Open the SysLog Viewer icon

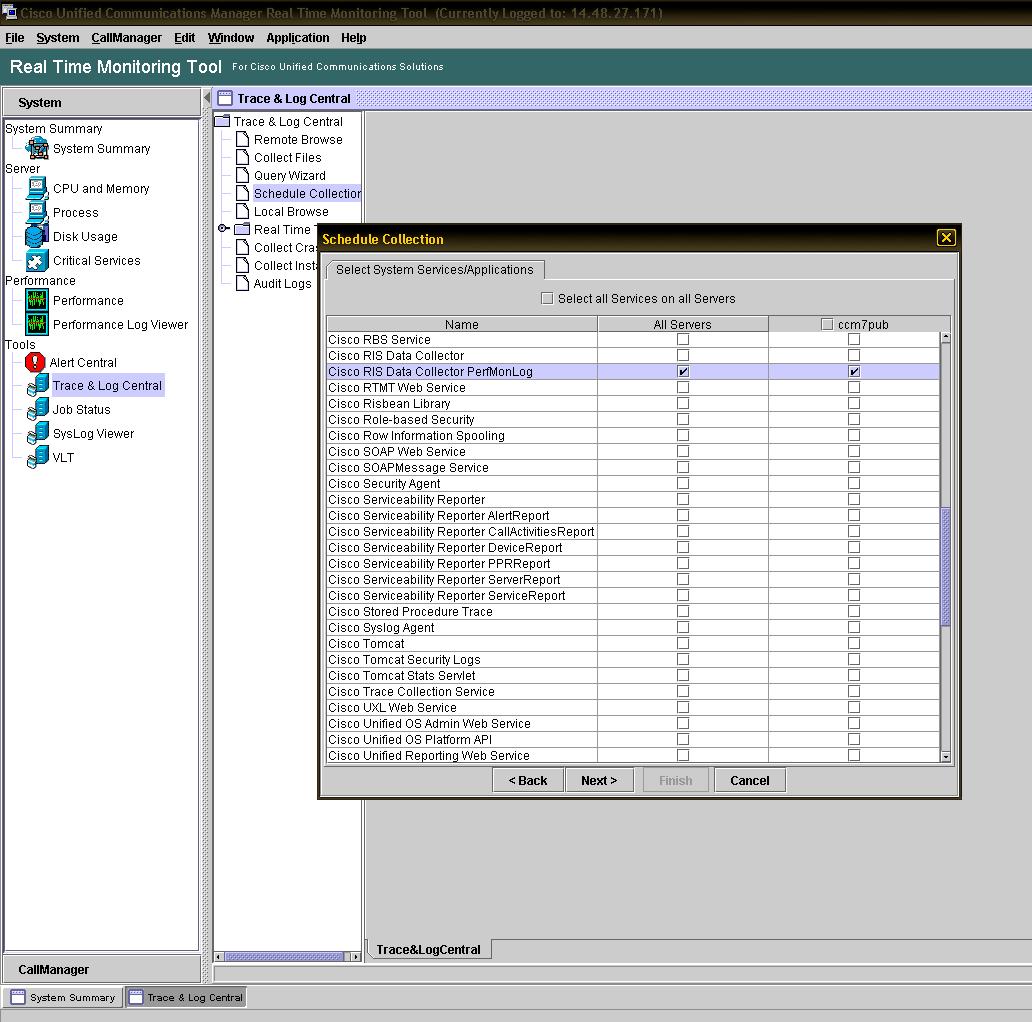coord(38,434)
